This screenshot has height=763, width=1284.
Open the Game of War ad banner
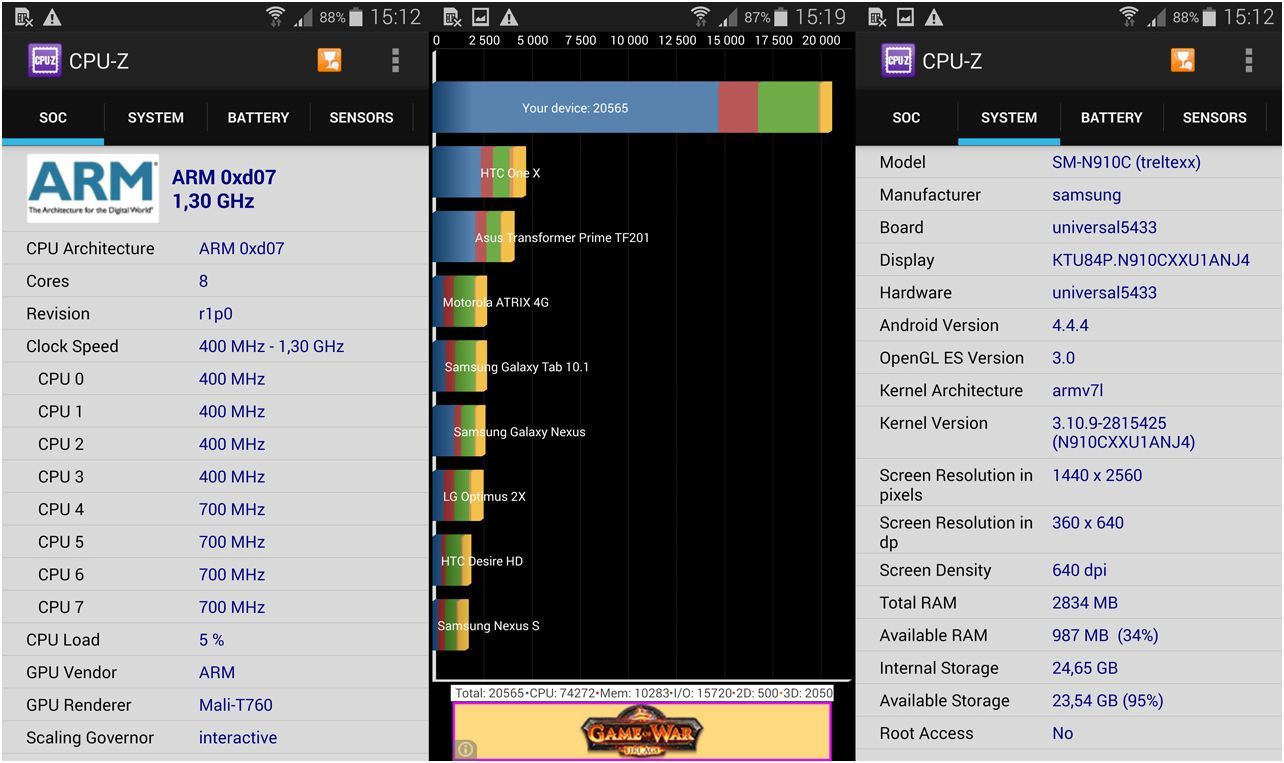[x=641, y=732]
